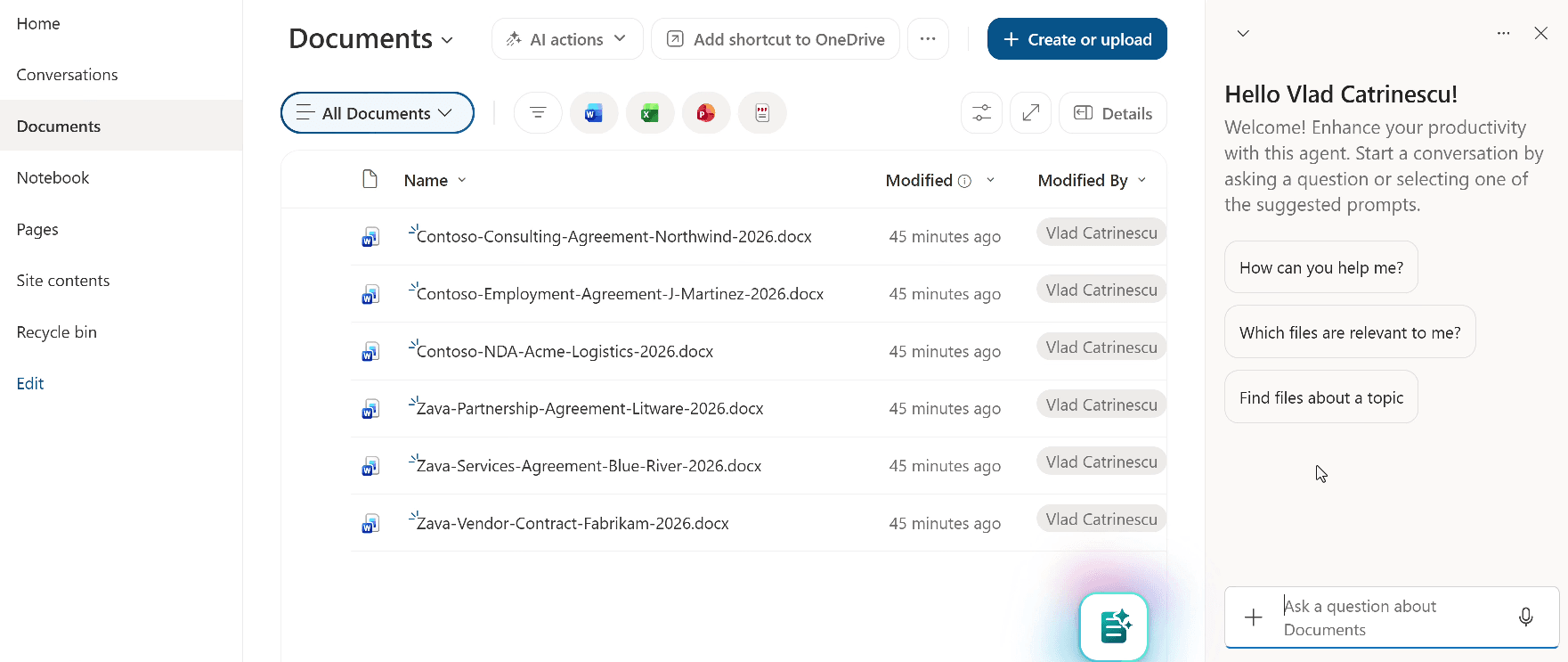Click Word icon for Contoso-NDA-Acme-Logistics file
Screen dimensions: 1568x662
pyautogui.click(x=370, y=352)
